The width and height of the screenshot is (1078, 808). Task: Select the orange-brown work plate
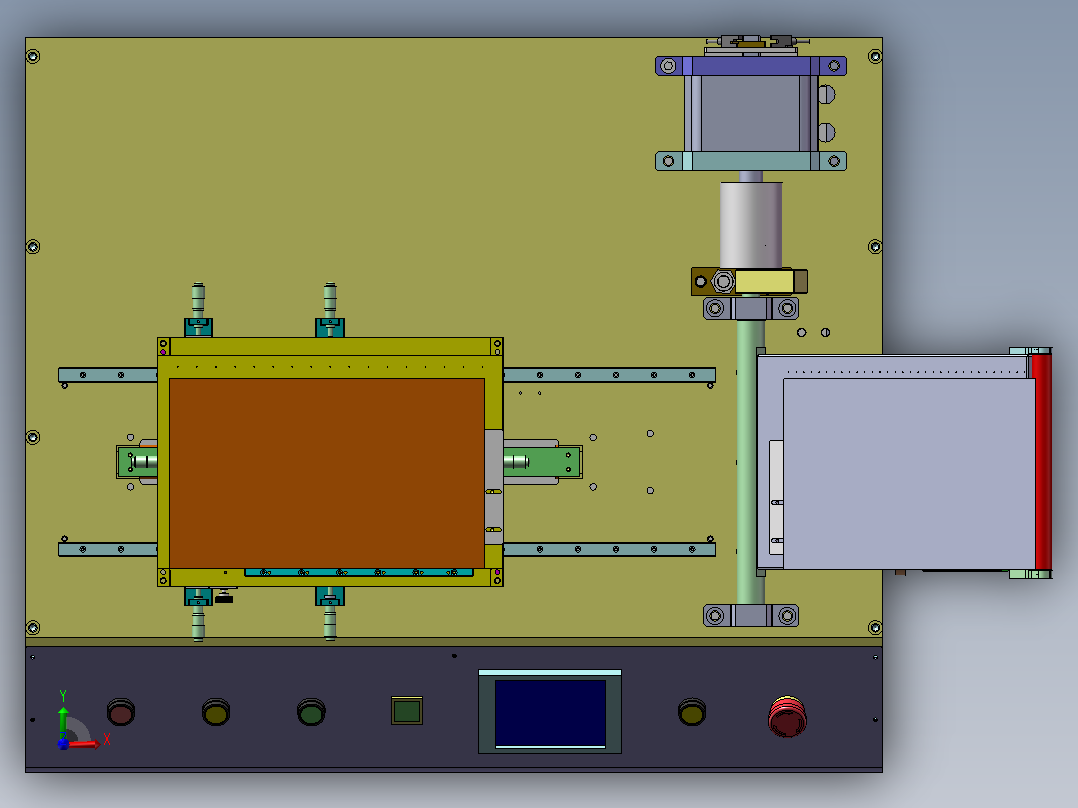click(x=327, y=473)
